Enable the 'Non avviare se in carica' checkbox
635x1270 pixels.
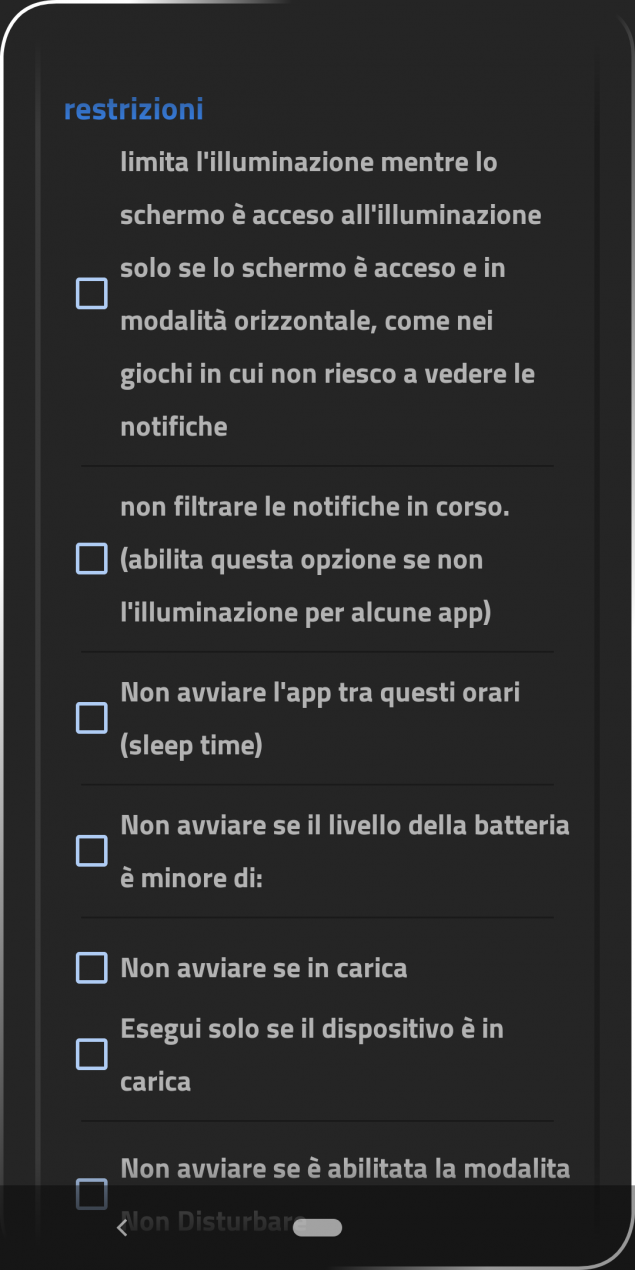pos(92,968)
